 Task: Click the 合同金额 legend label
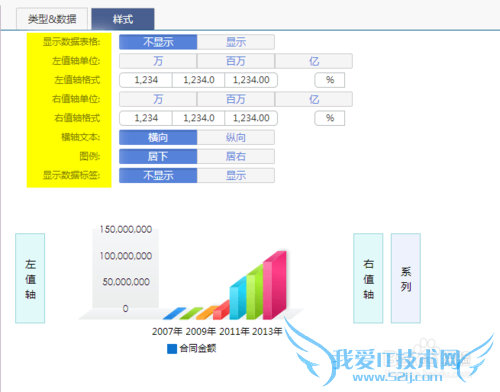tap(198, 348)
